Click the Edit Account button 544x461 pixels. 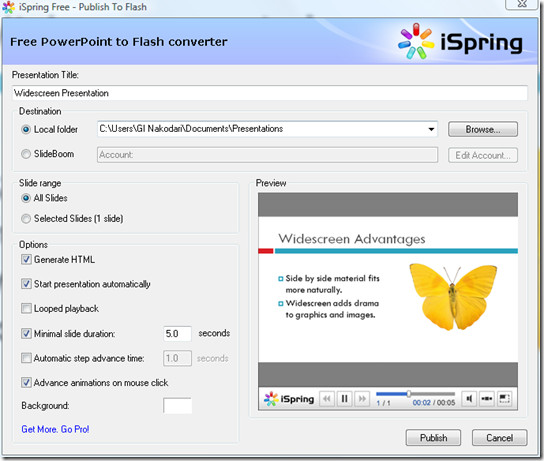pos(483,155)
